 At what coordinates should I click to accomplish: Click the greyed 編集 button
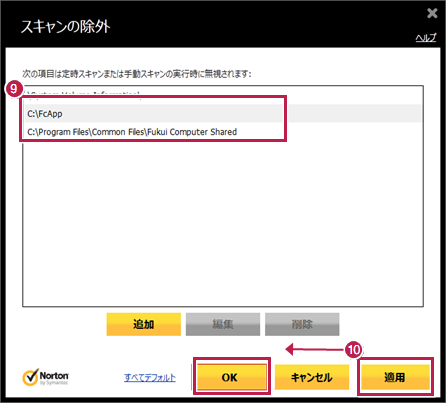223,324
